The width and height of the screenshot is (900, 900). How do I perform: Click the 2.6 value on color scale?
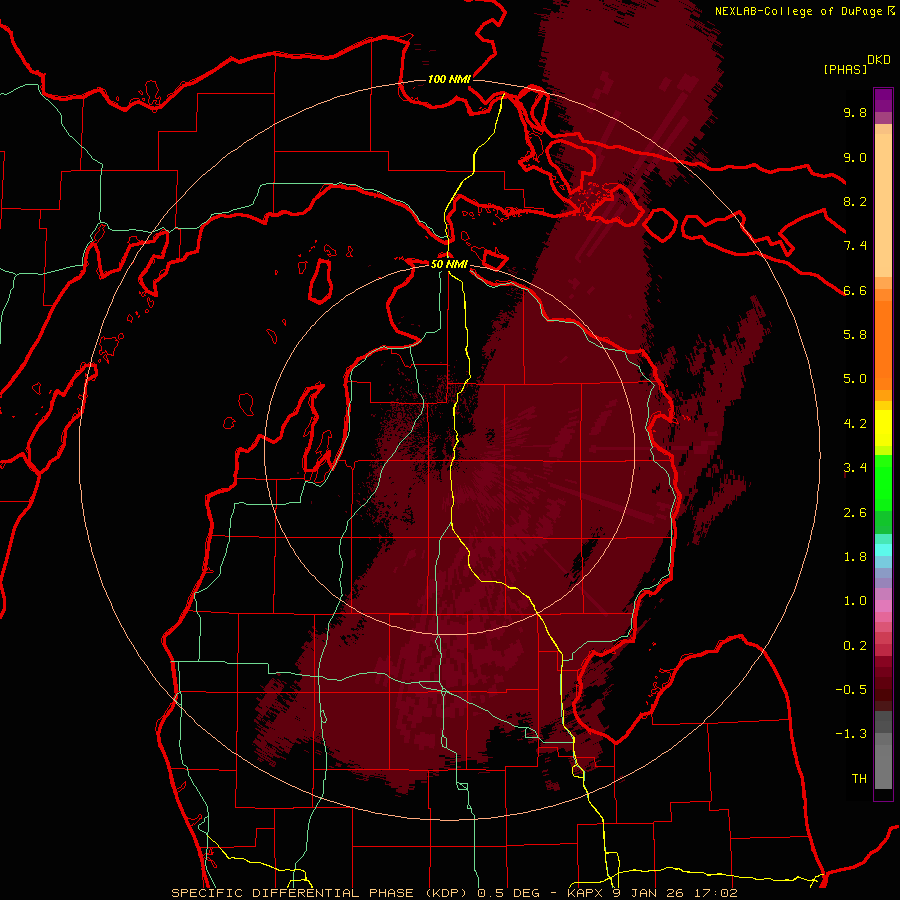point(855,513)
